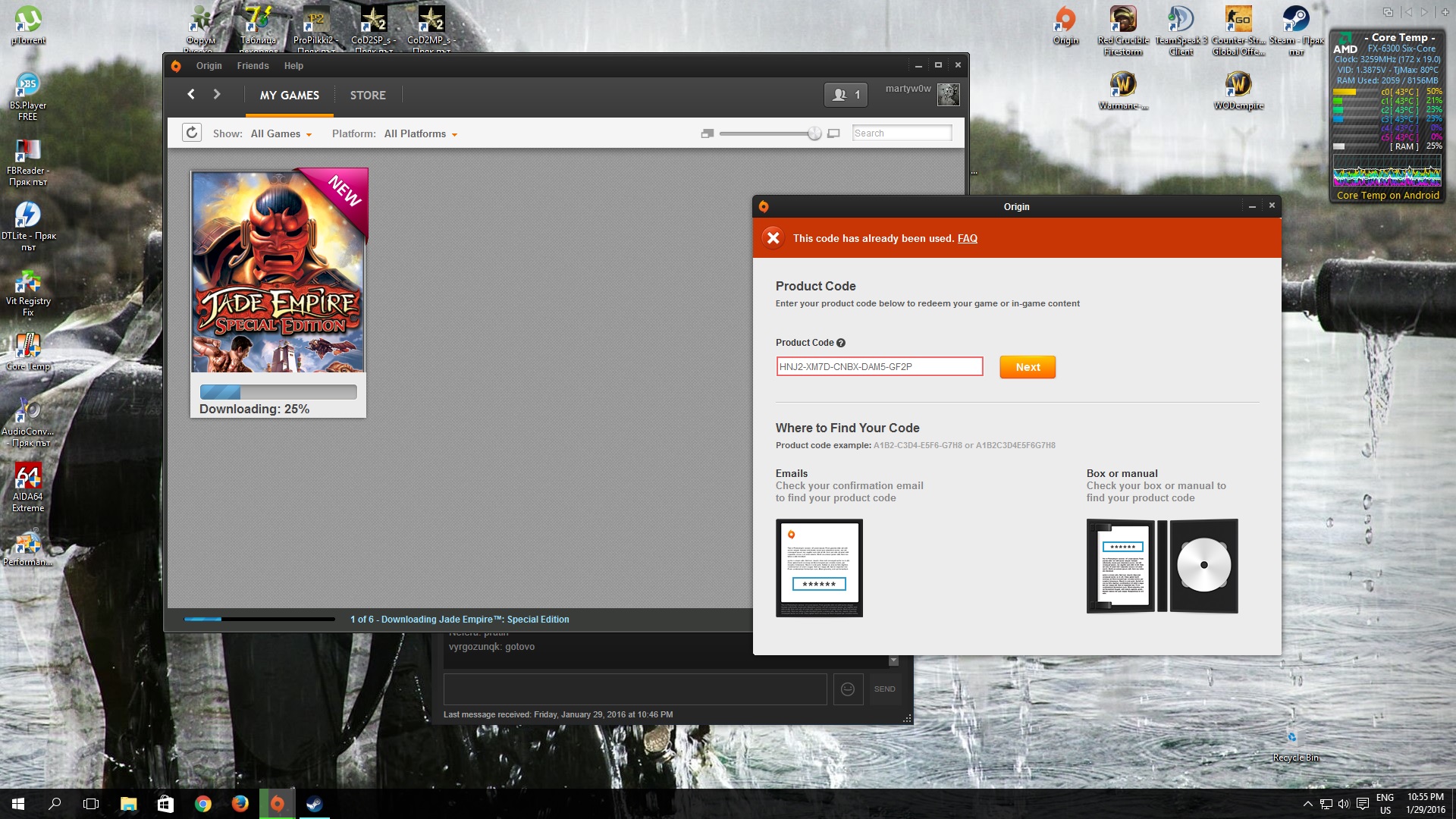Click the orange Next button
Viewport: 1456px width, 819px height.
point(1028,367)
